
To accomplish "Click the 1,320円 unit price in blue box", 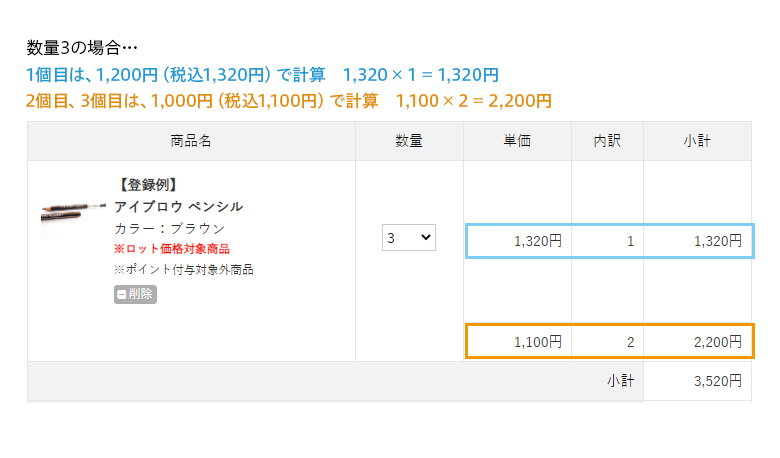I will tap(537, 241).
